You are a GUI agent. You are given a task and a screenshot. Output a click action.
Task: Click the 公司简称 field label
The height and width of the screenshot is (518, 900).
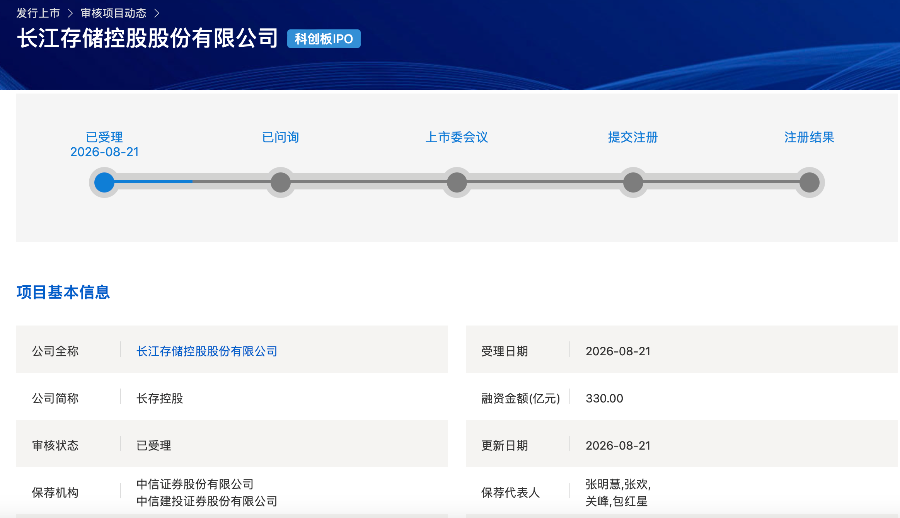coord(55,398)
